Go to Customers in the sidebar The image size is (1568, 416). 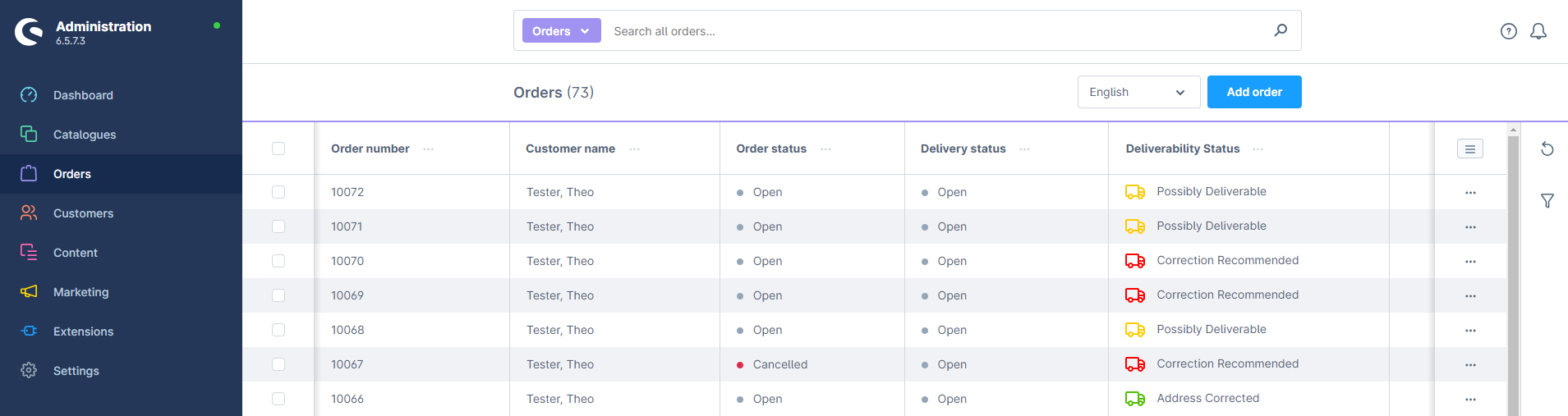point(83,213)
